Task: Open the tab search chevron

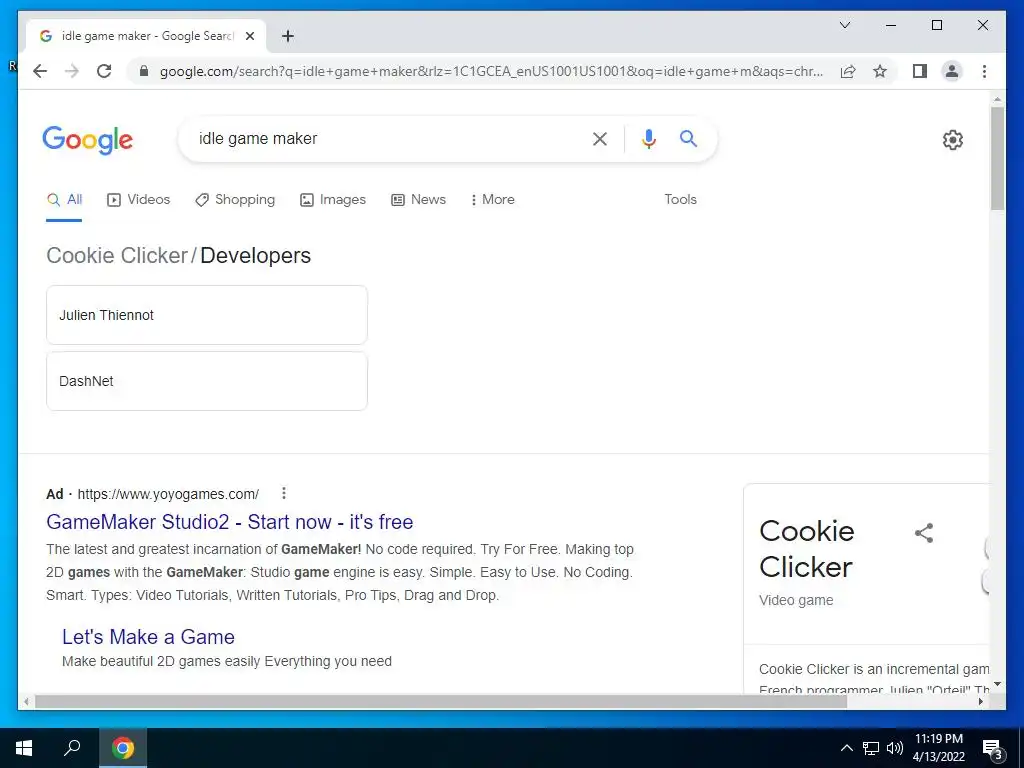Action: (844, 25)
